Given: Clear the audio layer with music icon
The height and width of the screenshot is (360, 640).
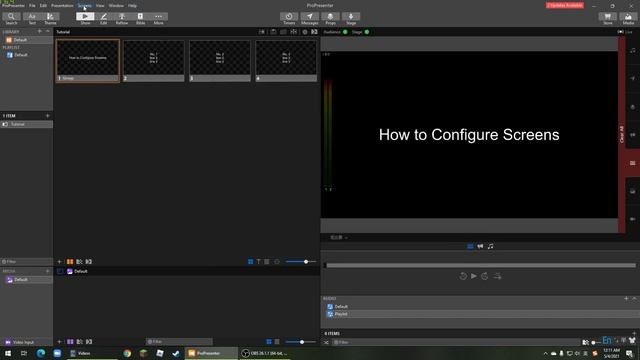Looking at the screenshot, I should click(x=633, y=50).
